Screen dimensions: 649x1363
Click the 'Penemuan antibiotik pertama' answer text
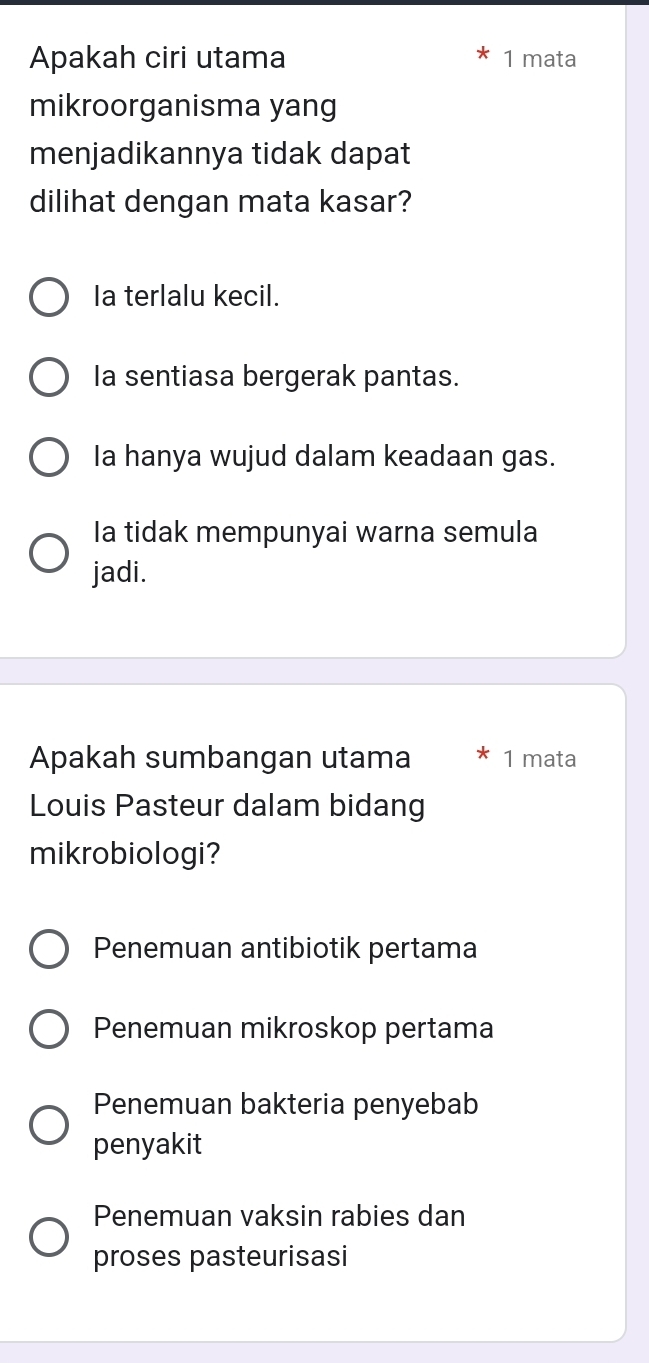[285, 948]
